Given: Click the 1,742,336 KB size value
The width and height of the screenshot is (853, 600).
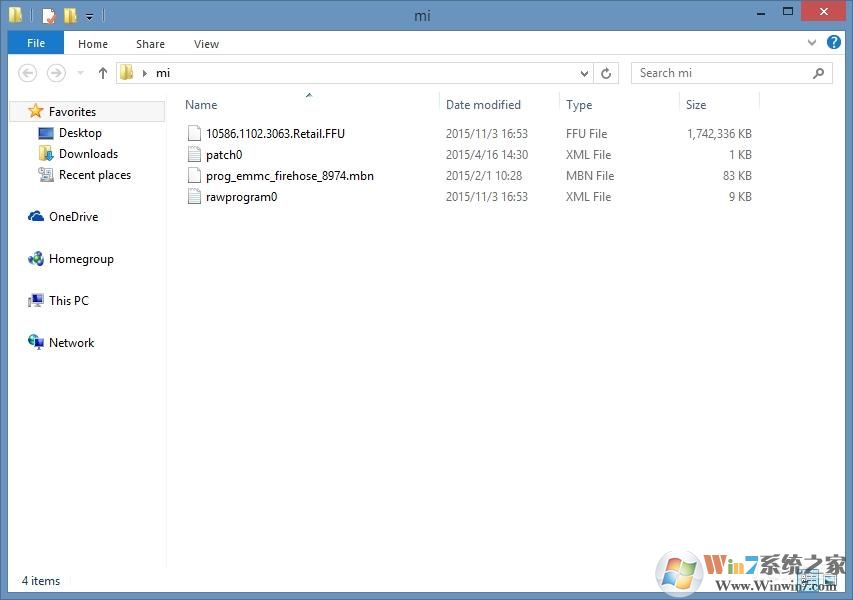Looking at the screenshot, I should click(719, 134).
